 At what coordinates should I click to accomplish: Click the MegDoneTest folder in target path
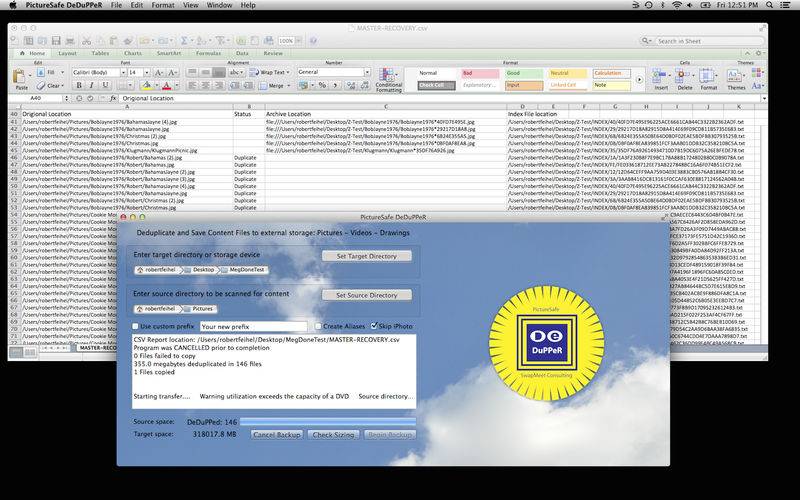[243, 270]
